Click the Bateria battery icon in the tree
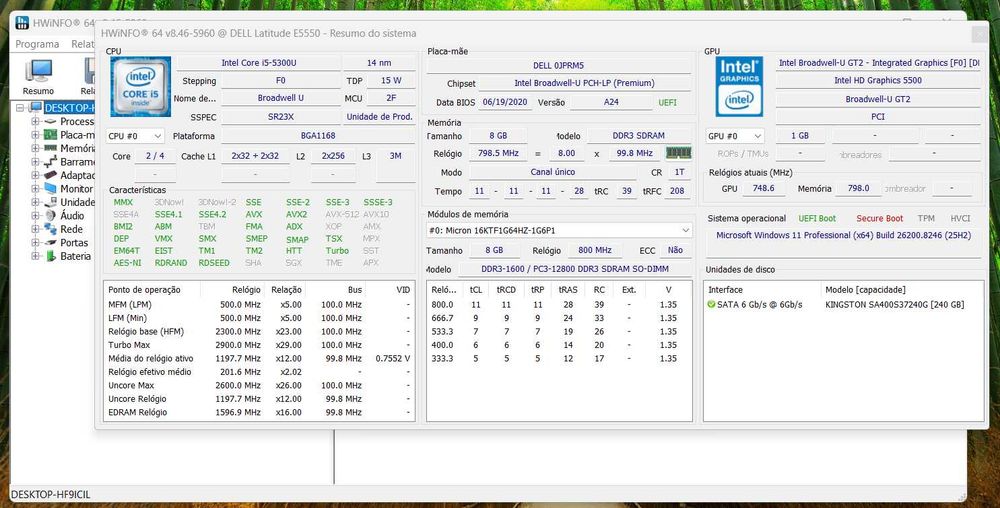This screenshot has width=1000, height=508. click(50, 256)
